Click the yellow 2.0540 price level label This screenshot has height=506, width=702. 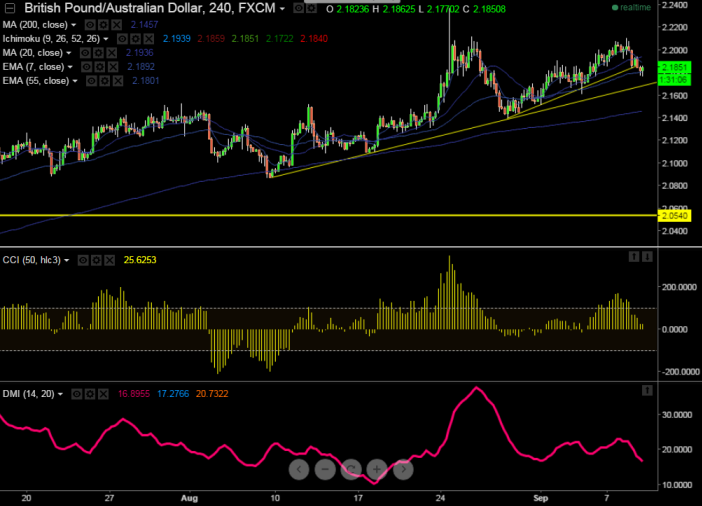tap(674, 216)
